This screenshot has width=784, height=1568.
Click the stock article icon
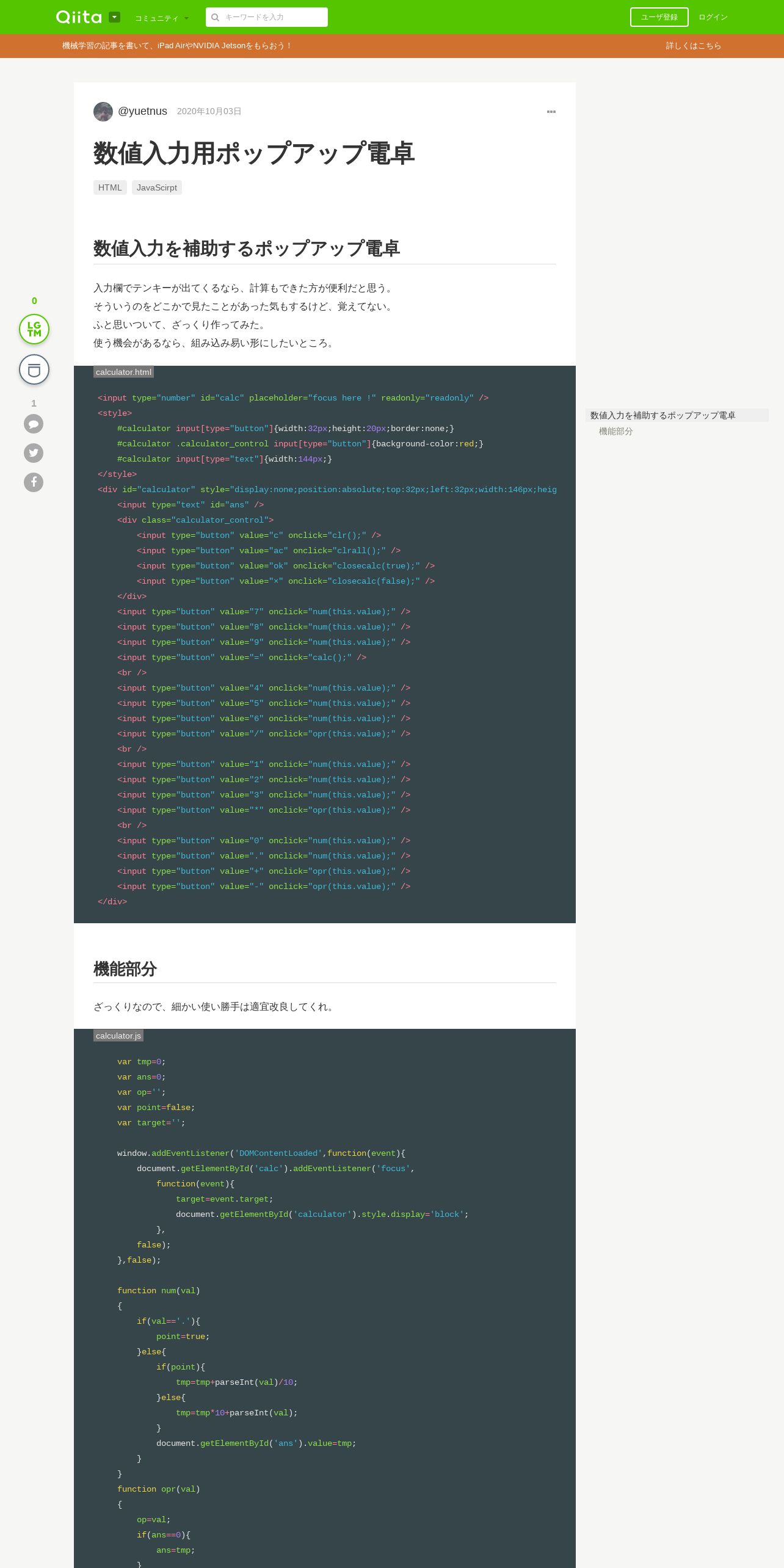tap(34, 369)
